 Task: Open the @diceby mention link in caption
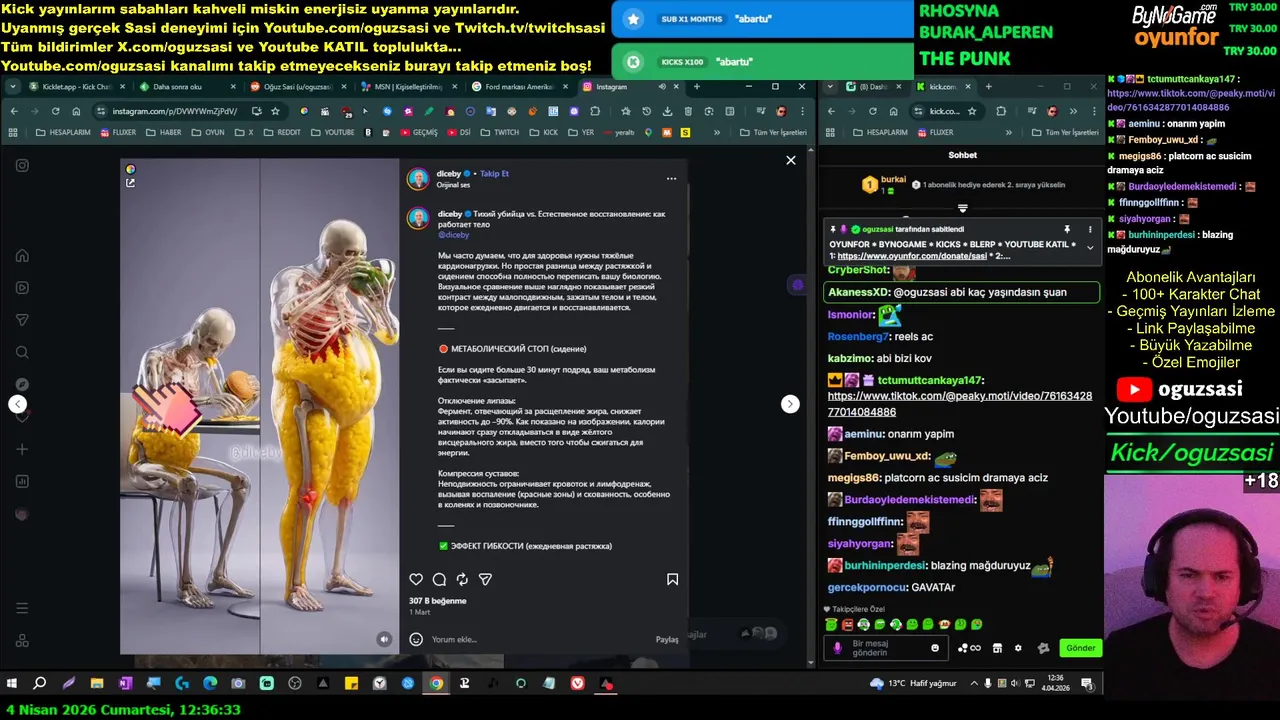(x=453, y=235)
